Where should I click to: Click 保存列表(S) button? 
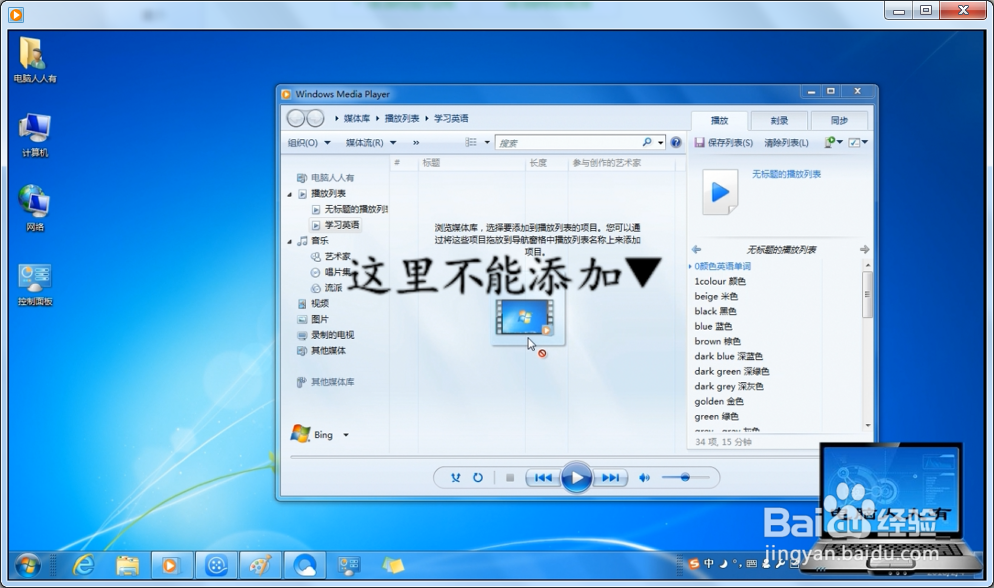(x=724, y=143)
